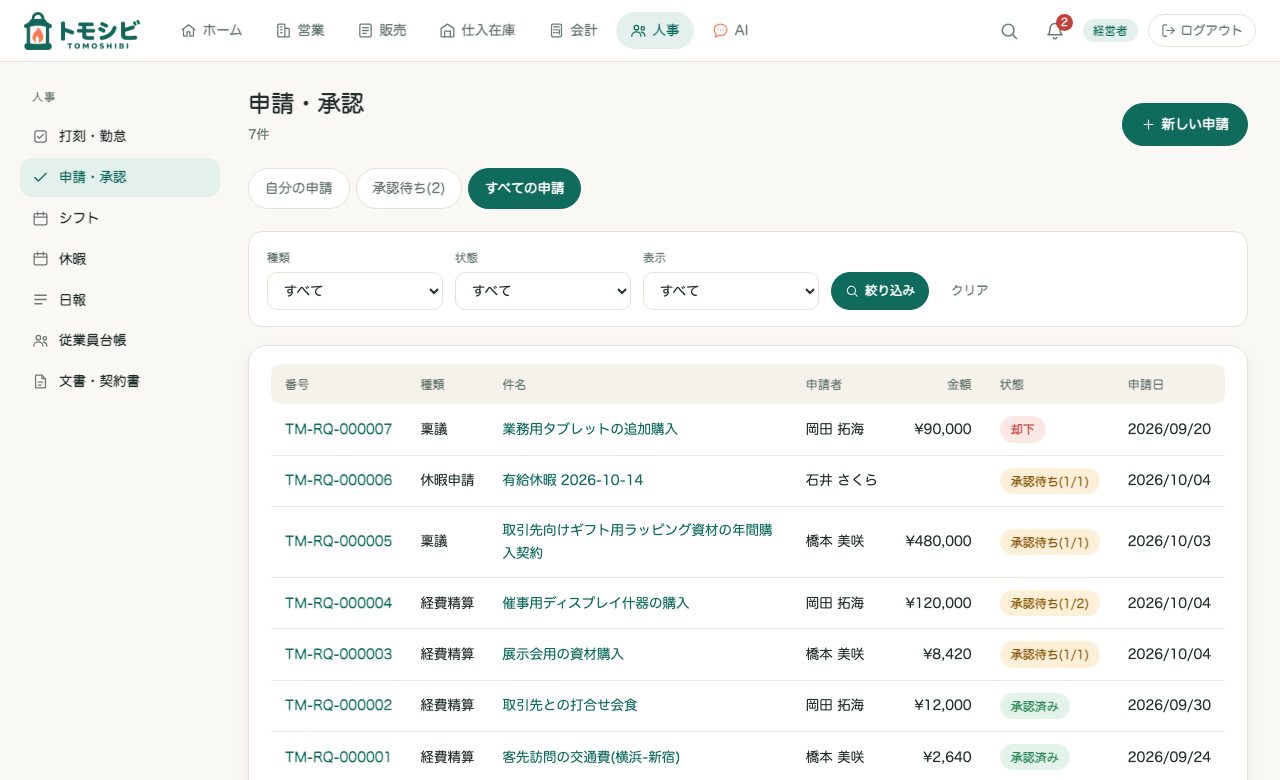
Task: Click the 絞り込み filter button
Action: tap(880, 291)
